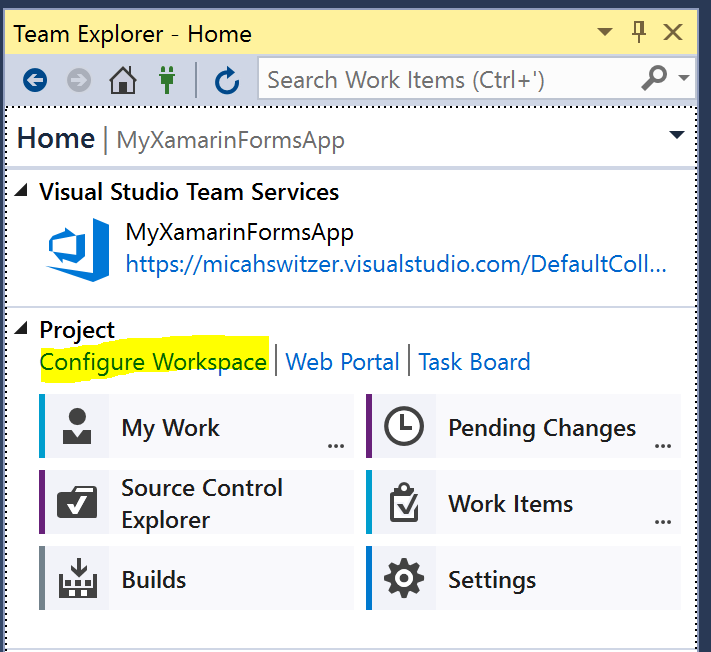711x652 pixels.
Task: Open Pending Changes clock tile
Action: (x=523, y=428)
